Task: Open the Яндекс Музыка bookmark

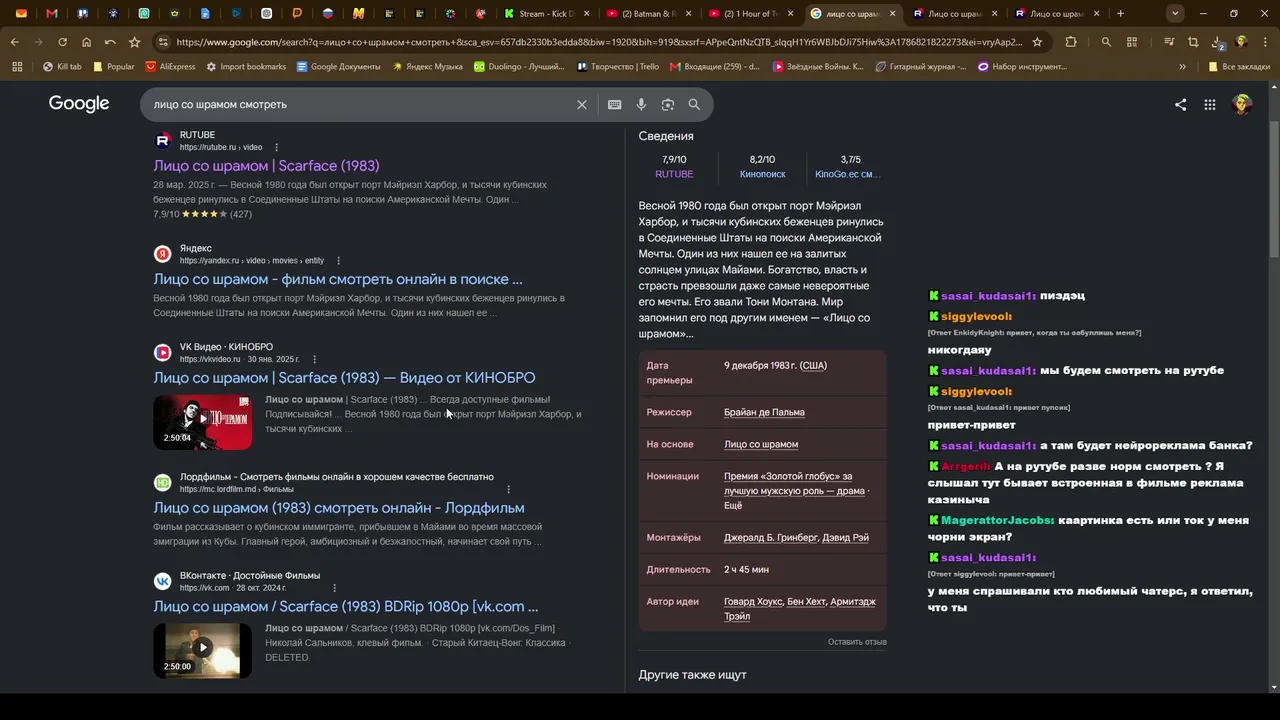Action: pyautogui.click(x=428, y=67)
